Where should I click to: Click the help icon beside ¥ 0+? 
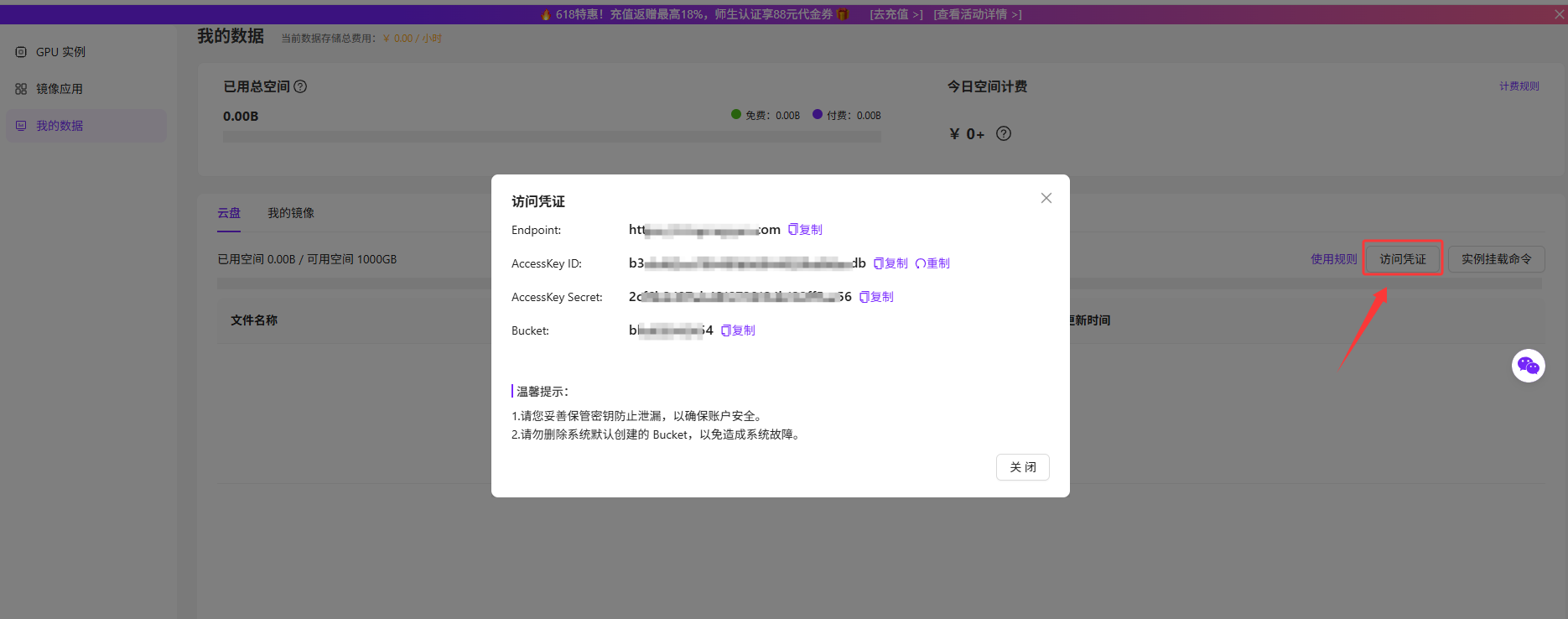click(x=1004, y=133)
